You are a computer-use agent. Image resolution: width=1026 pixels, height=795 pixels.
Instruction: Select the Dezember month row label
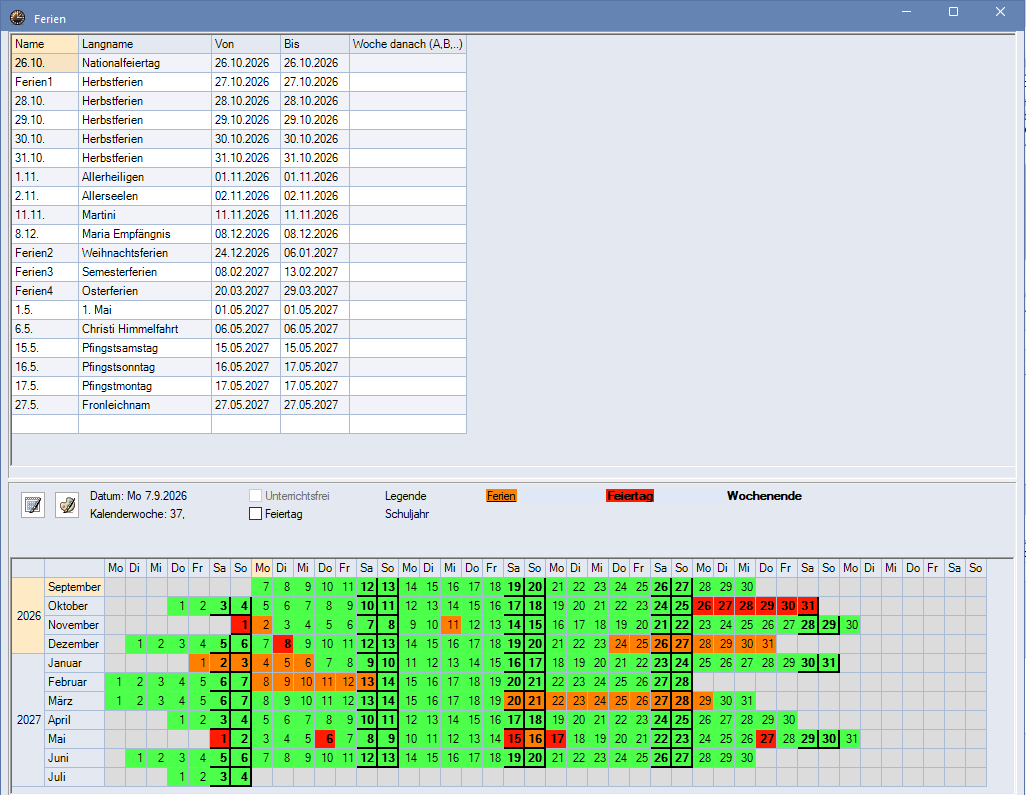coord(75,644)
